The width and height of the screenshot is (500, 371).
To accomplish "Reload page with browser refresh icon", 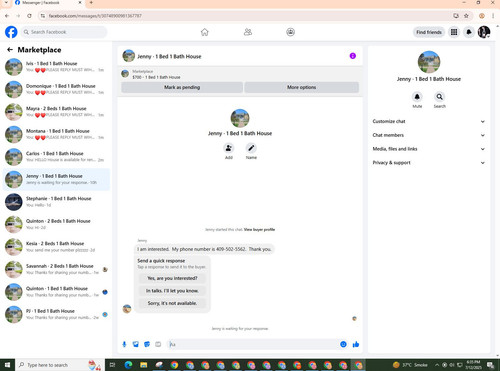I will [x=29, y=16].
